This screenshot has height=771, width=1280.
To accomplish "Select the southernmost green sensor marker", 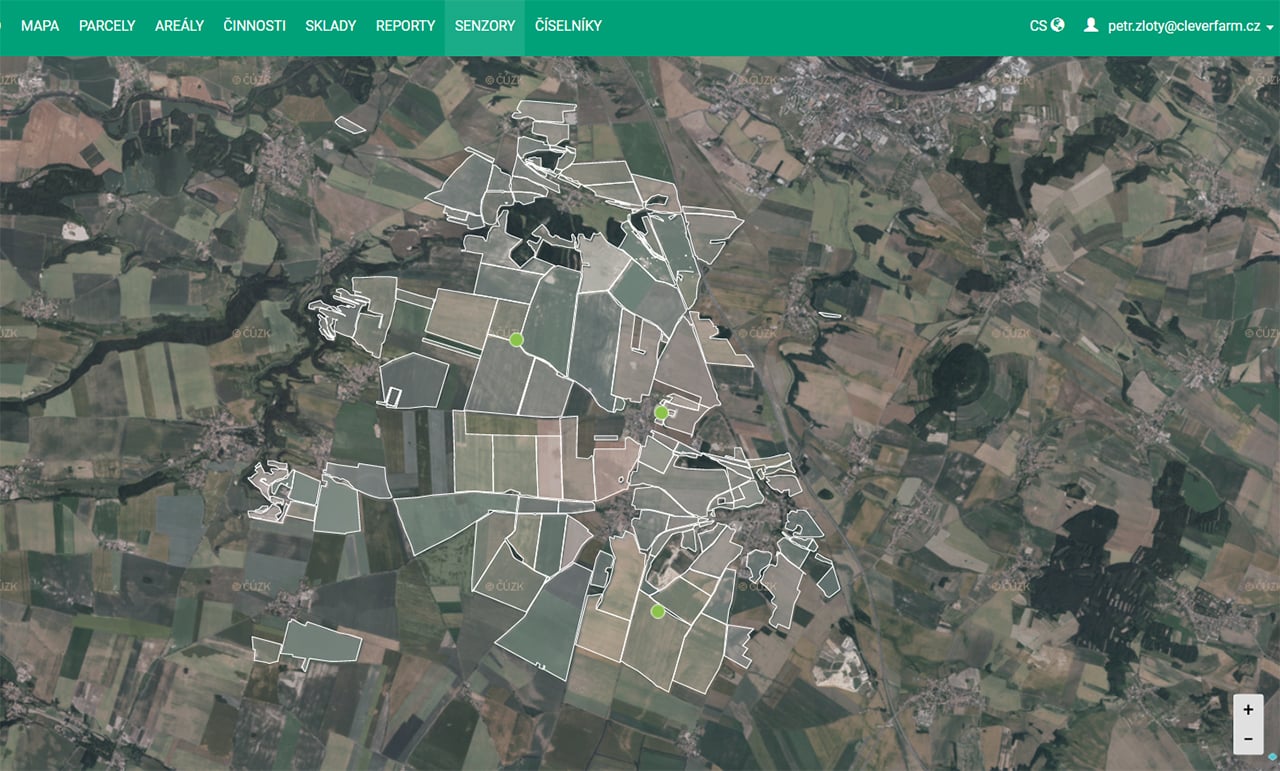I will [x=658, y=611].
